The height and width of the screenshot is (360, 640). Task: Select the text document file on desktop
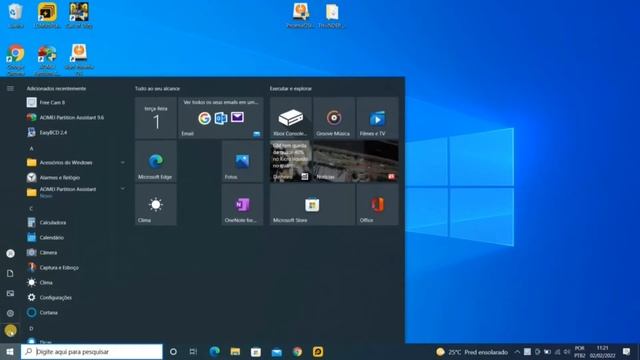(x=332, y=16)
